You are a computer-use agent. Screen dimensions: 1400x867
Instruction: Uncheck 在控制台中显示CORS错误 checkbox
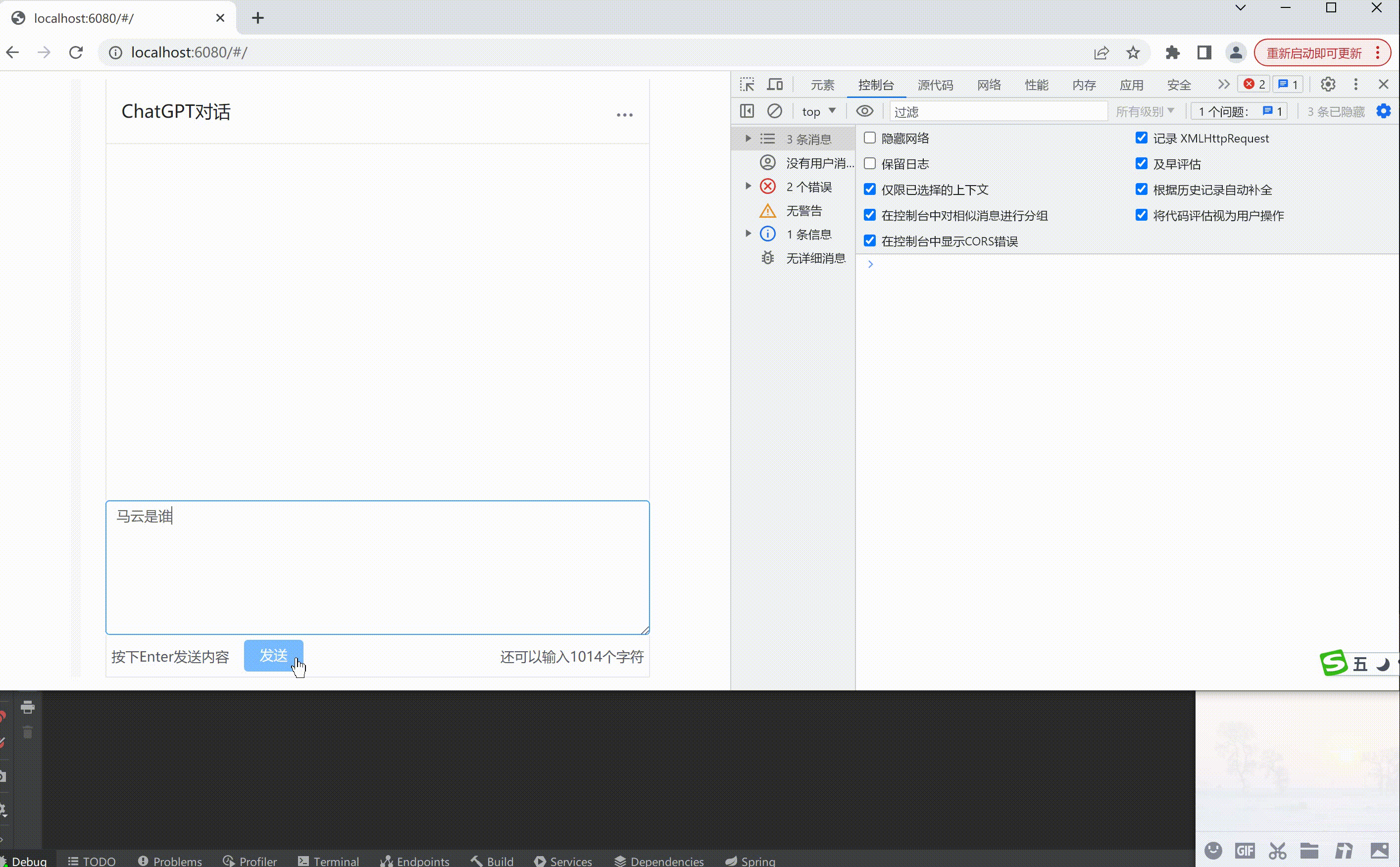(869, 241)
